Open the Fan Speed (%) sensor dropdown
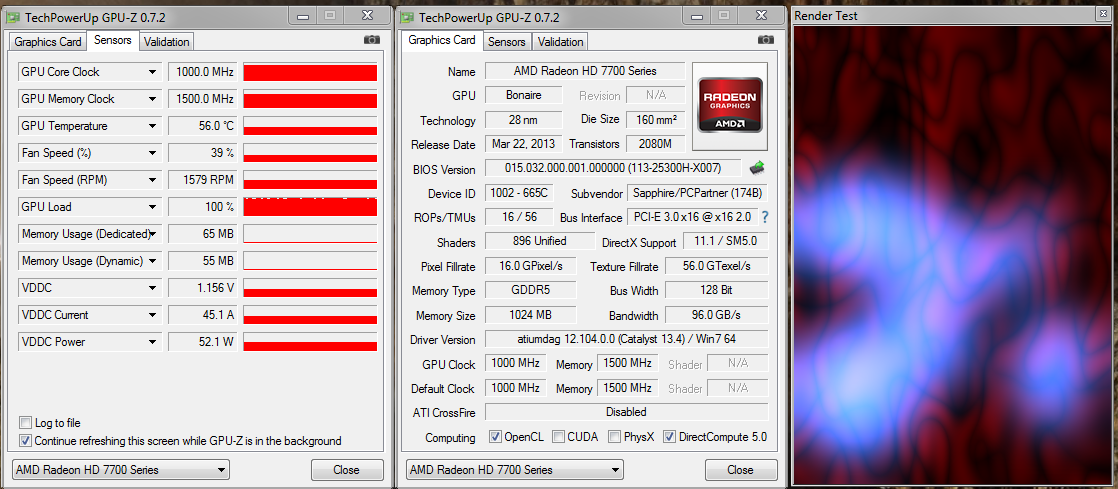This screenshot has height=489, width=1118. tap(152, 153)
